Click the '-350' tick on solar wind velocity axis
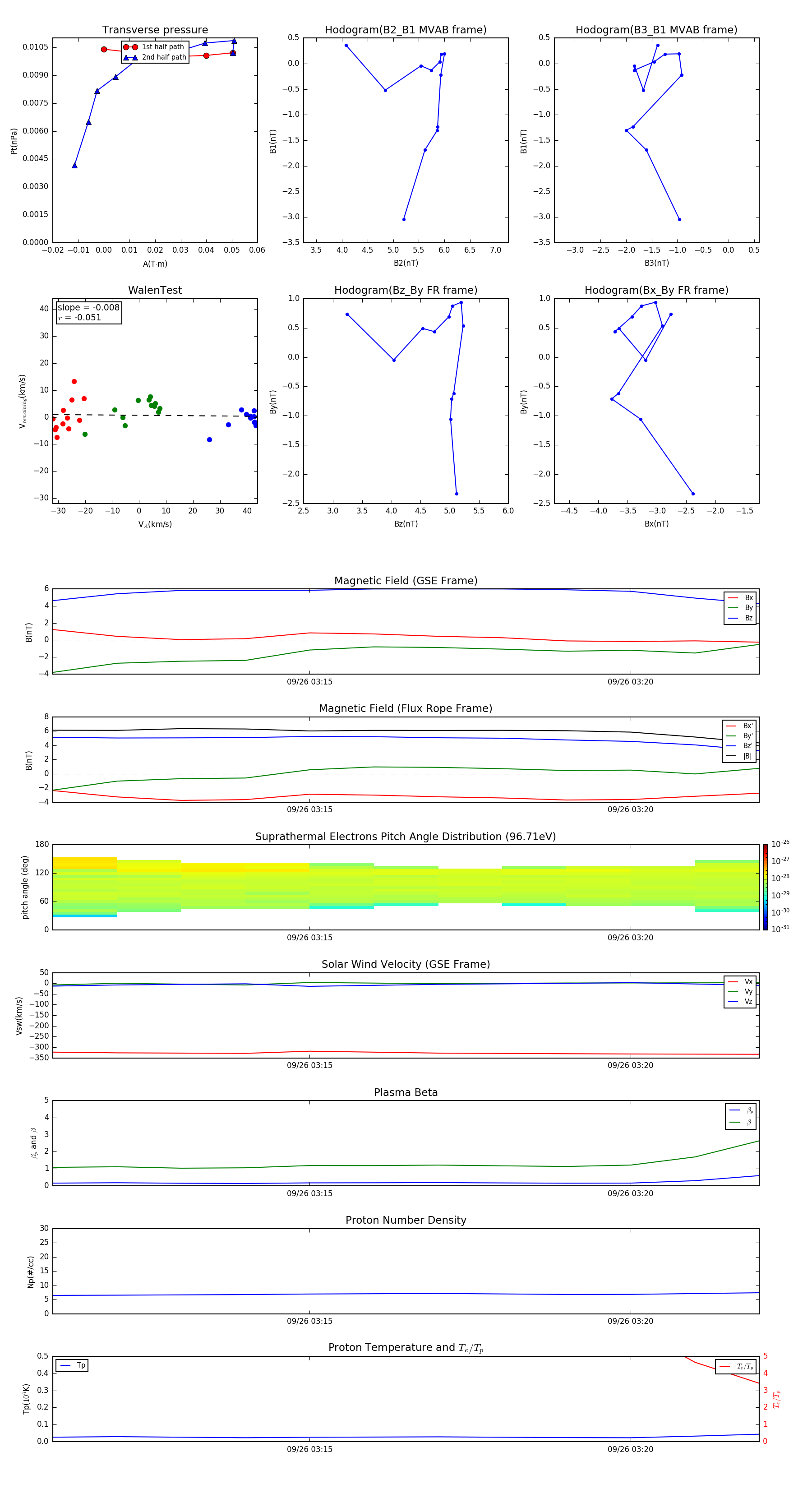 click(40, 1058)
